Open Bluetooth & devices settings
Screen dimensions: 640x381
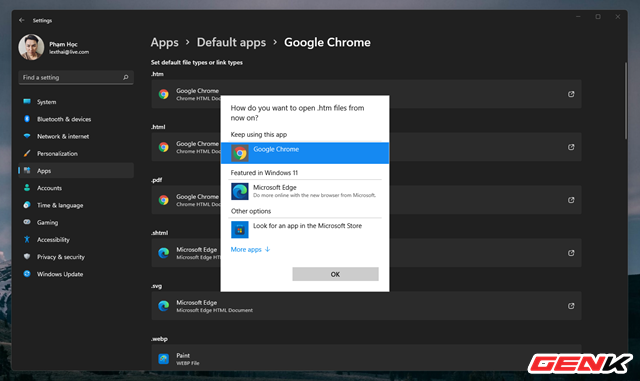(x=76, y=119)
